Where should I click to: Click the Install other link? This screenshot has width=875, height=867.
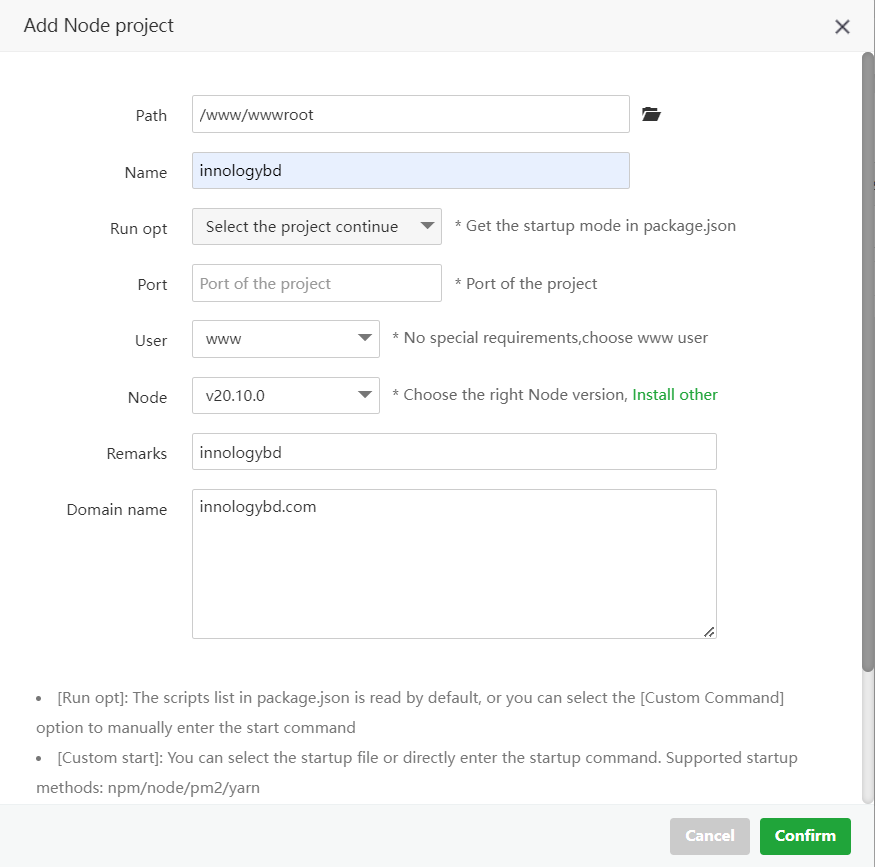(675, 395)
